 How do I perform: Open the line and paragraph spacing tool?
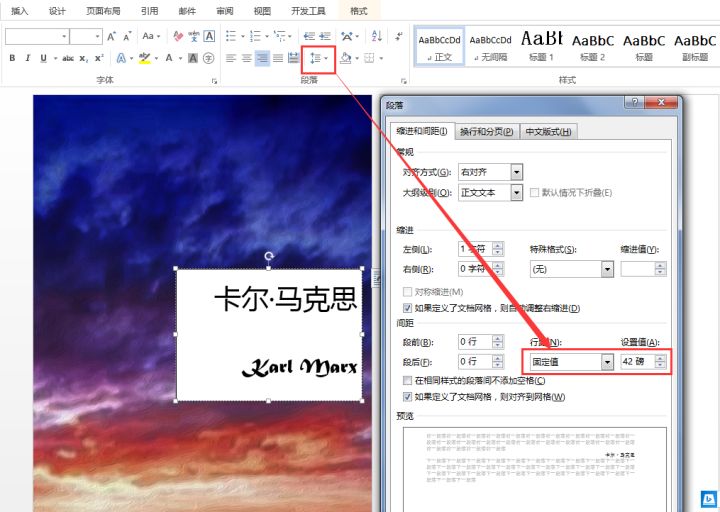click(319, 58)
